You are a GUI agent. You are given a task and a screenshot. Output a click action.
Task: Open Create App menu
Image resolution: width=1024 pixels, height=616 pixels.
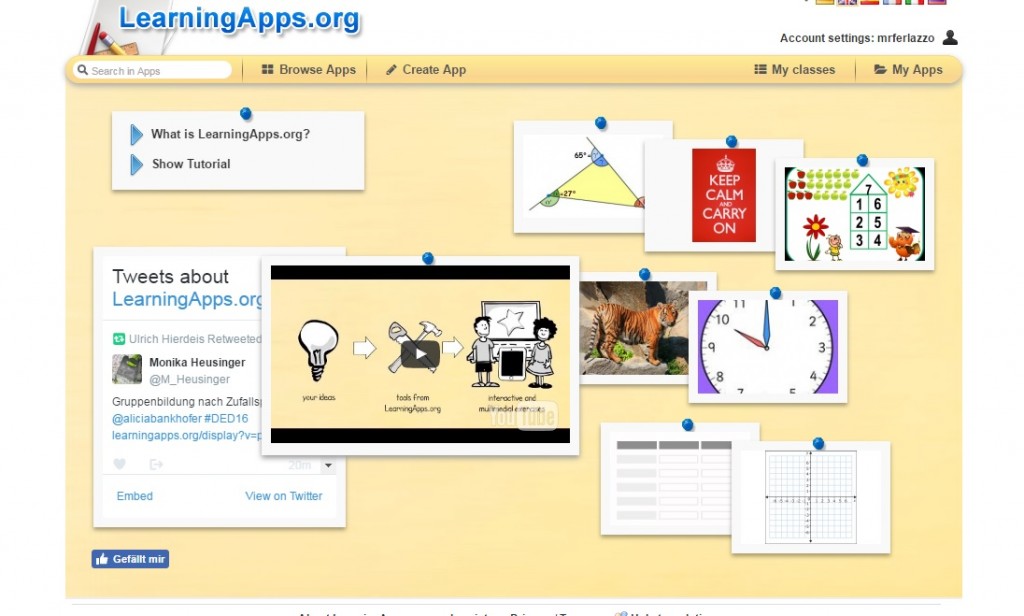click(x=426, y=69)
